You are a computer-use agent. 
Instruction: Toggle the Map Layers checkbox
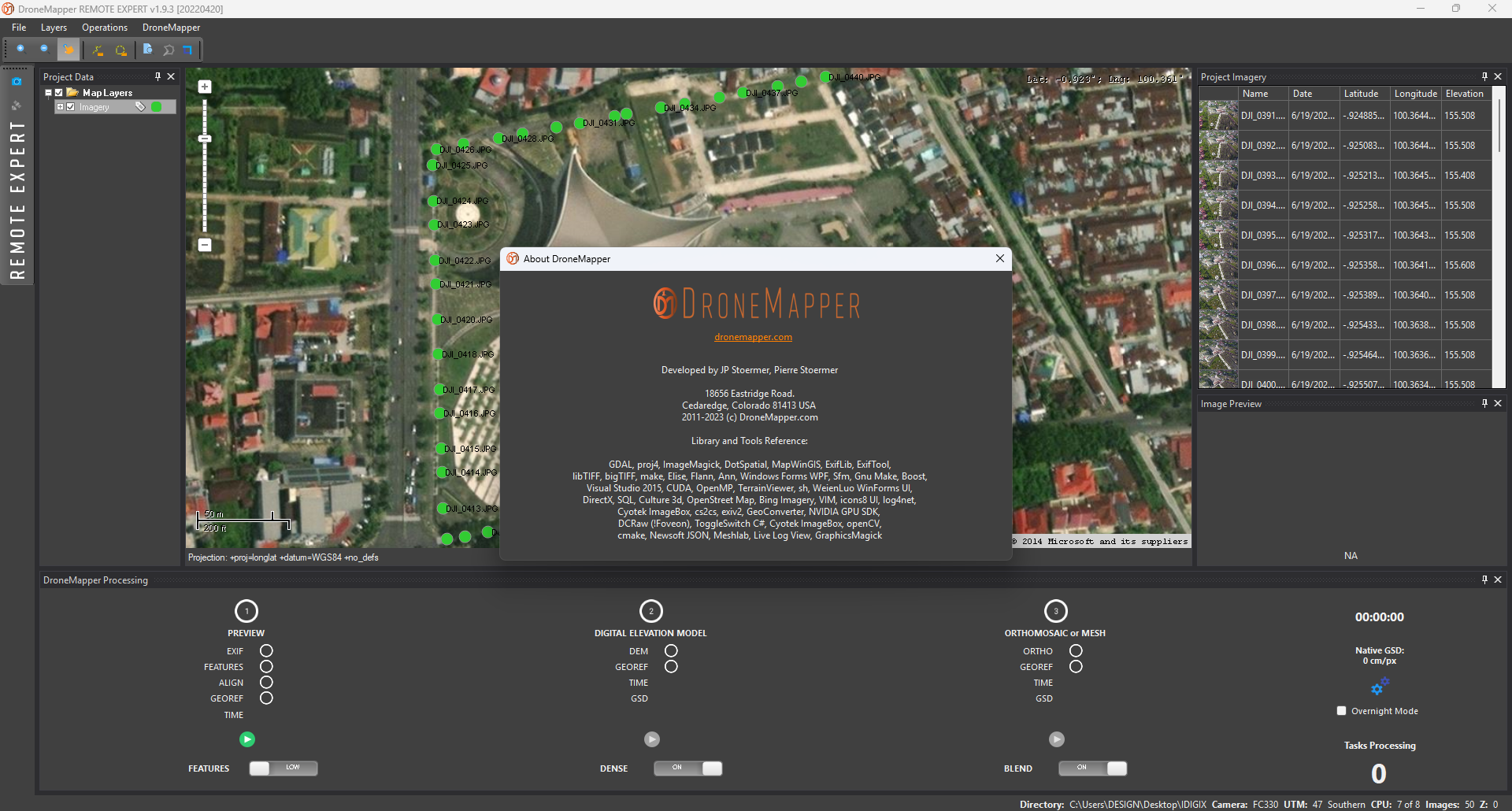[x=58, y=92]
